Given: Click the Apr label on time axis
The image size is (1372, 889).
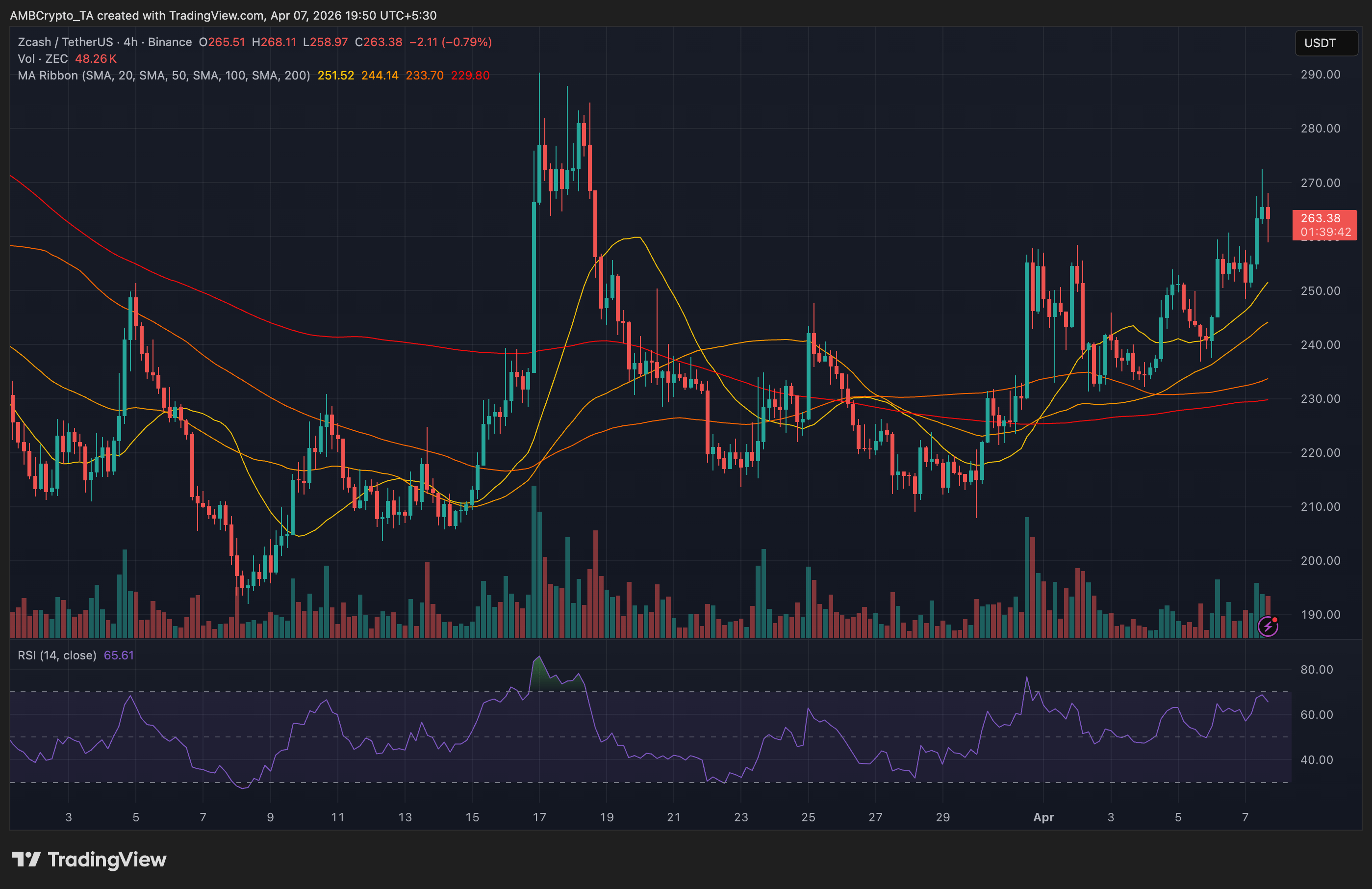Looking at the screenshot, I should (1043, 817).
